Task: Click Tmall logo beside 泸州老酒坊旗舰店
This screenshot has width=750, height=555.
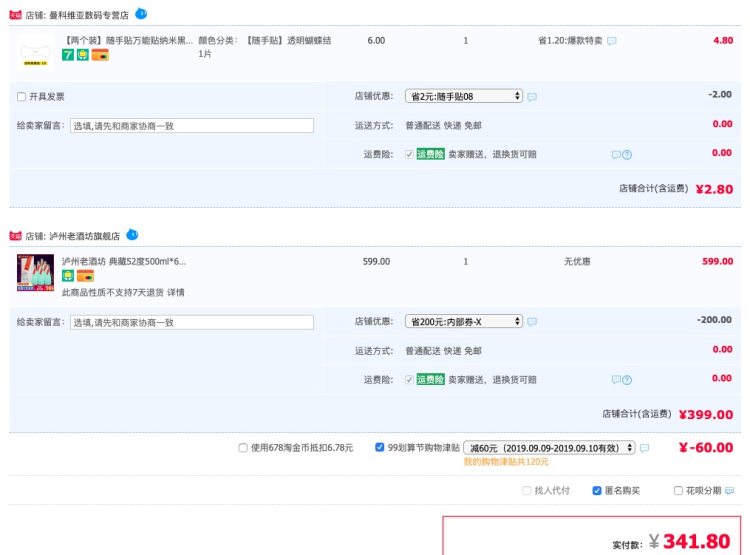Action: (15, 236)
